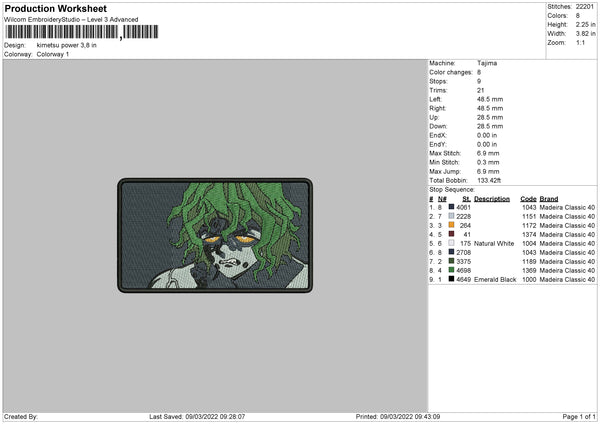Click the 'Natural White' description
This screenshot has width=600, height=424.
pyautogui.click(x=494, y=243)
